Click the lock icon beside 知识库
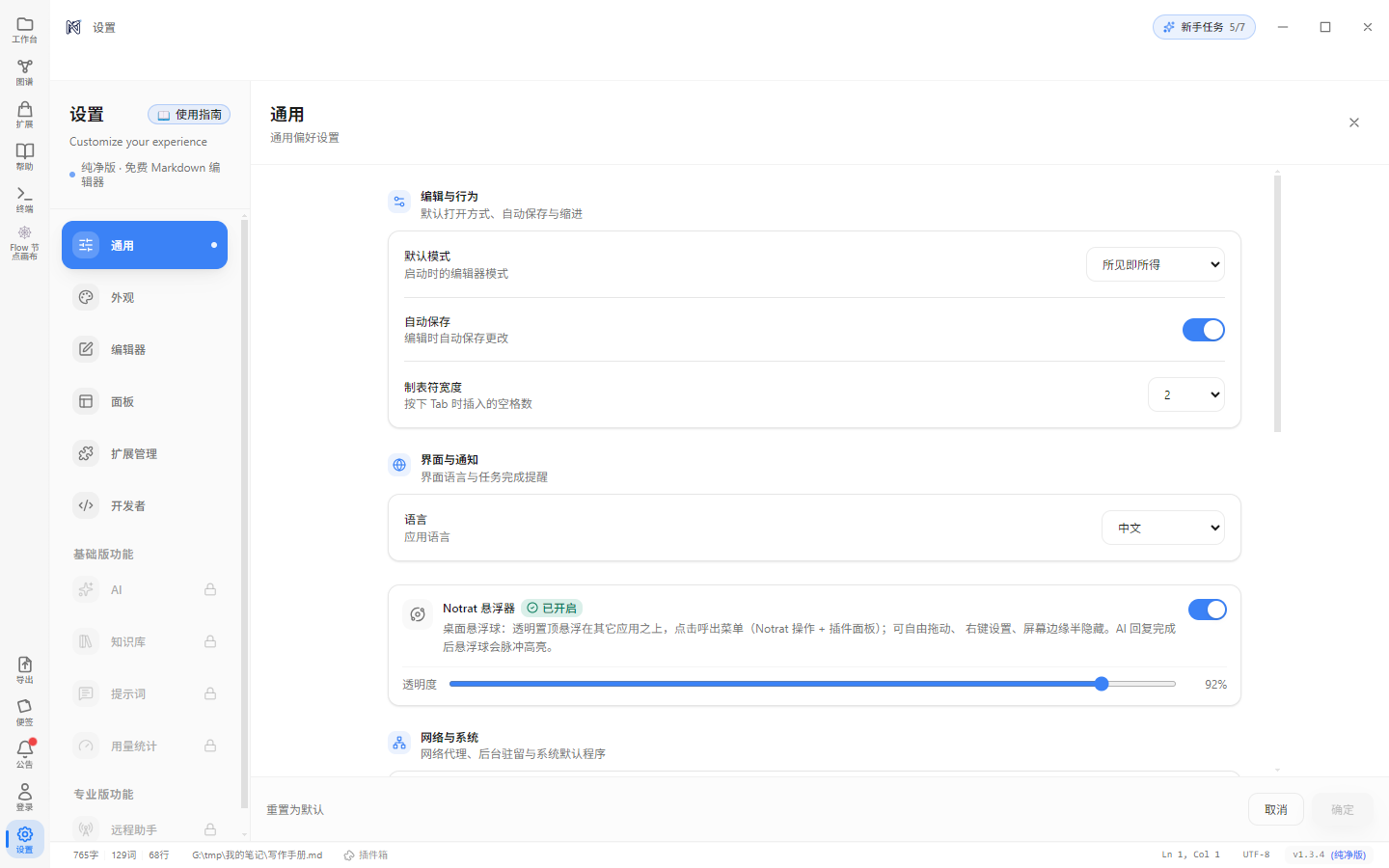This screenshot has width=1389, height=868. [210, 641]
